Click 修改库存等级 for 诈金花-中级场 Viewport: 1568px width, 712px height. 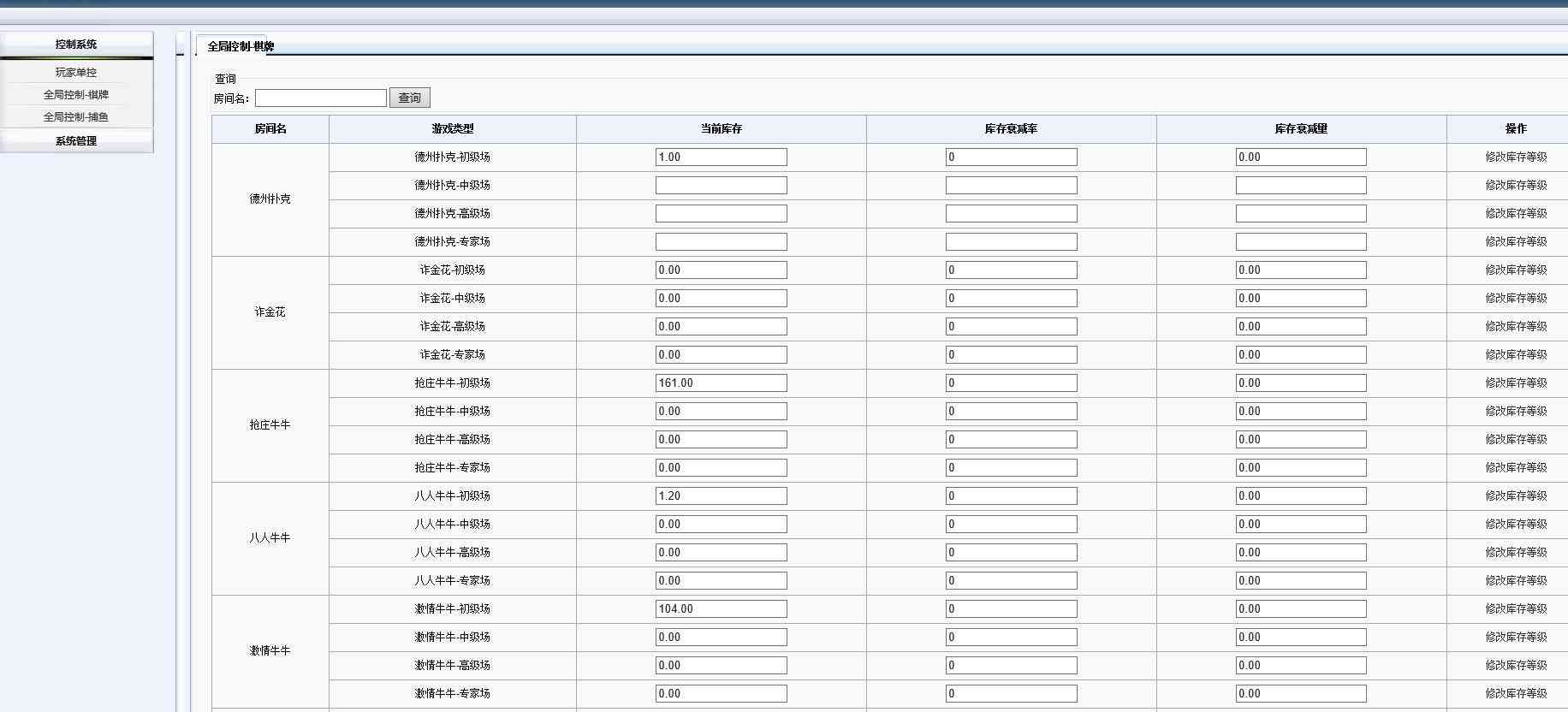[x=1515, y=299]
